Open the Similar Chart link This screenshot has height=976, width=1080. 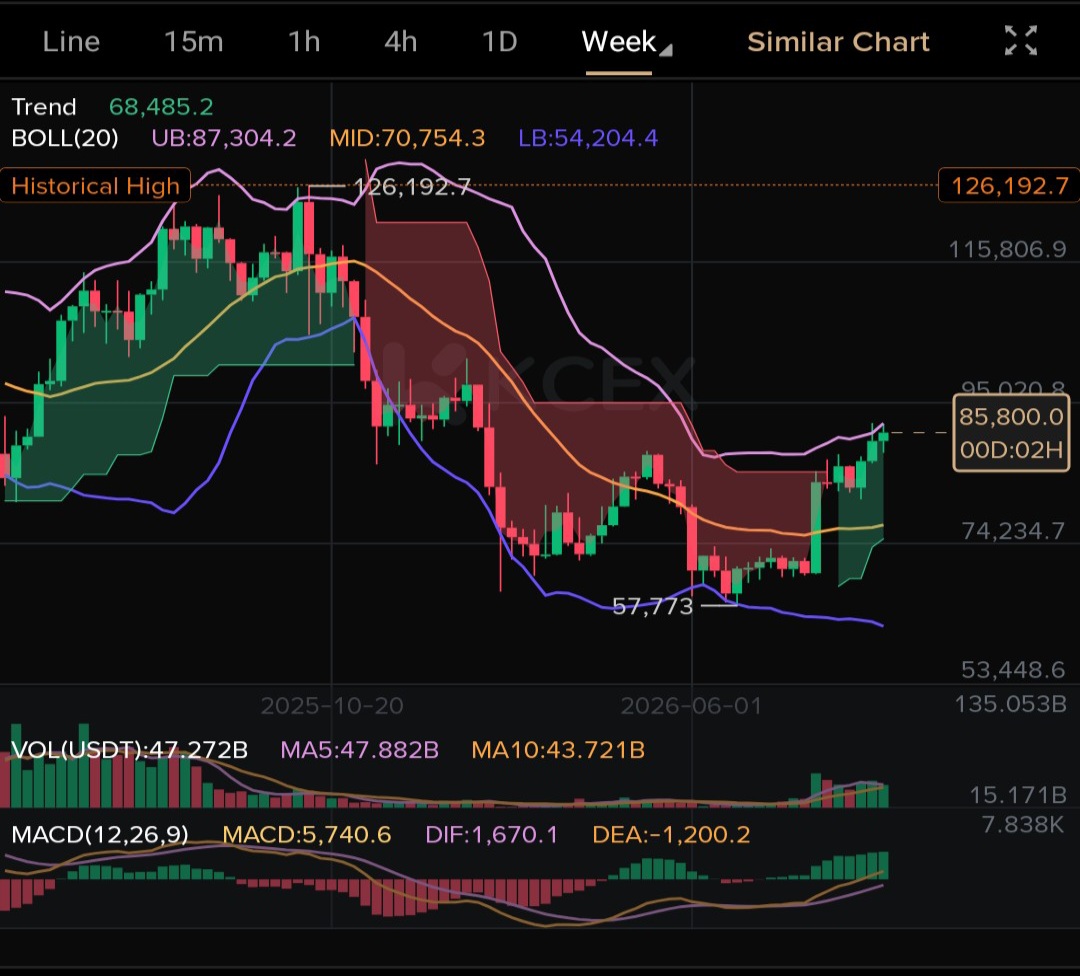click(x=838, y=42)
